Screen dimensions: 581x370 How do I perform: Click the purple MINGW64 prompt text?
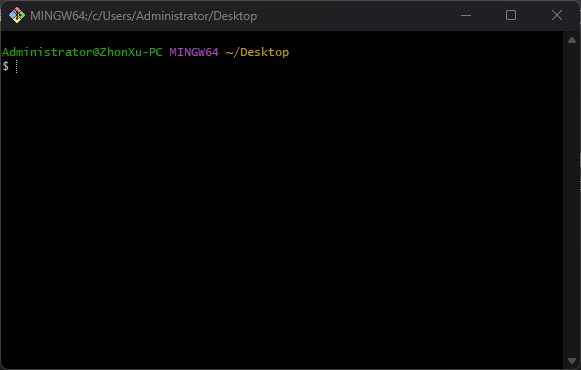[x=194, y=52]
